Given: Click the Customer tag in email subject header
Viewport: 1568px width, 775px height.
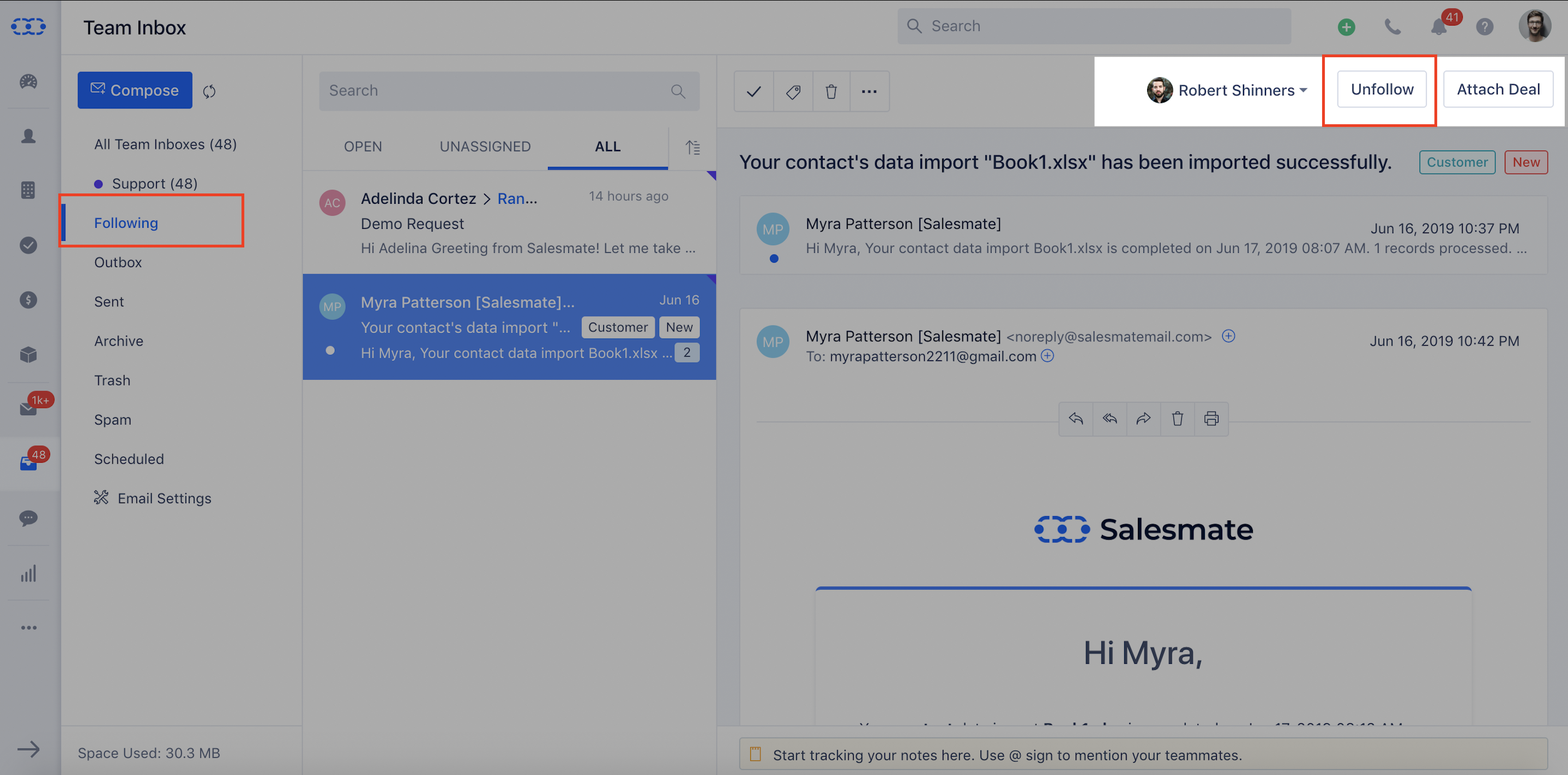Looking at the screenshot, I should tap(1457, 162).
